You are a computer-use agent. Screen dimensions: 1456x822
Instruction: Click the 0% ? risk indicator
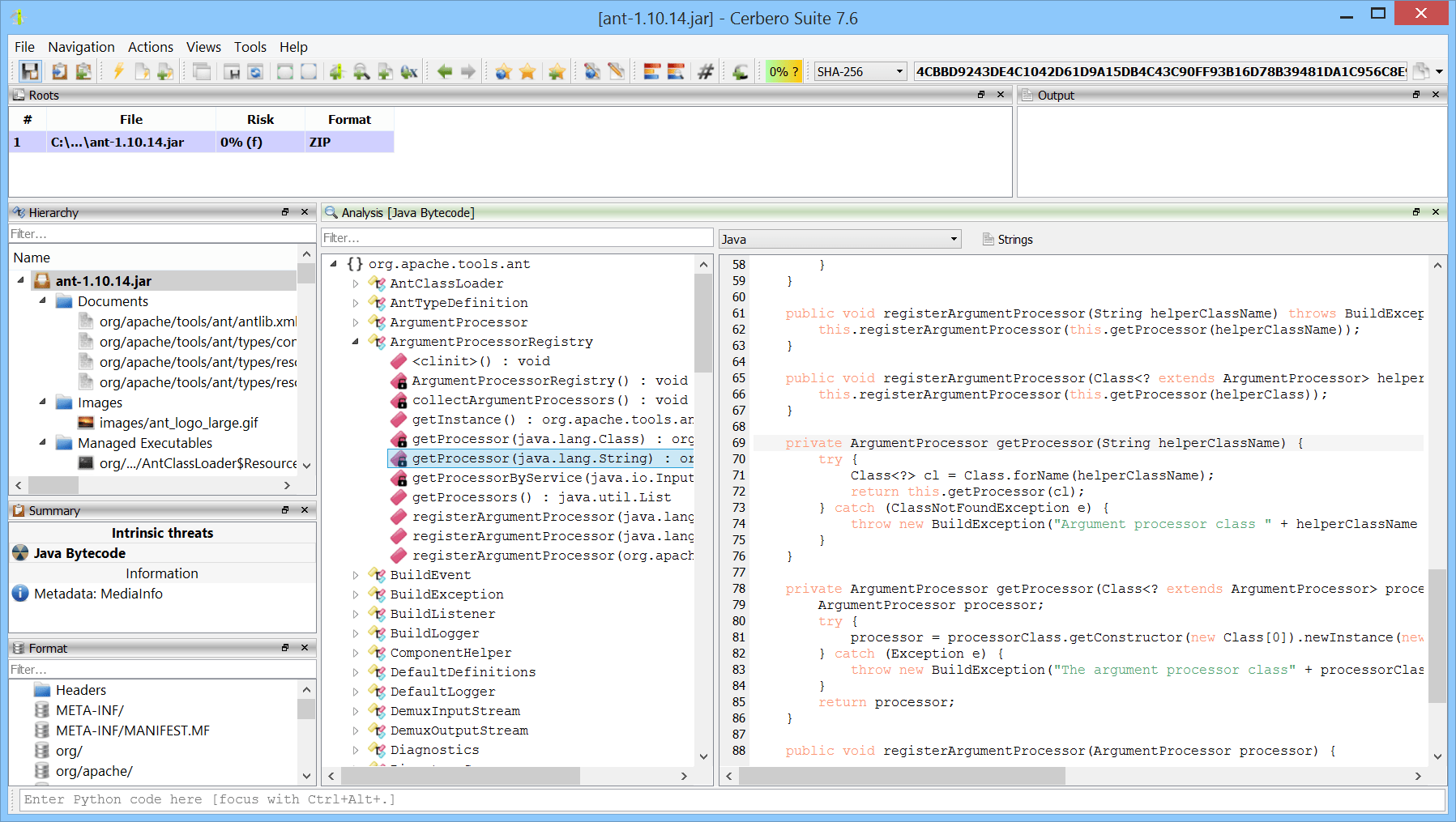(x=784, y=71)
